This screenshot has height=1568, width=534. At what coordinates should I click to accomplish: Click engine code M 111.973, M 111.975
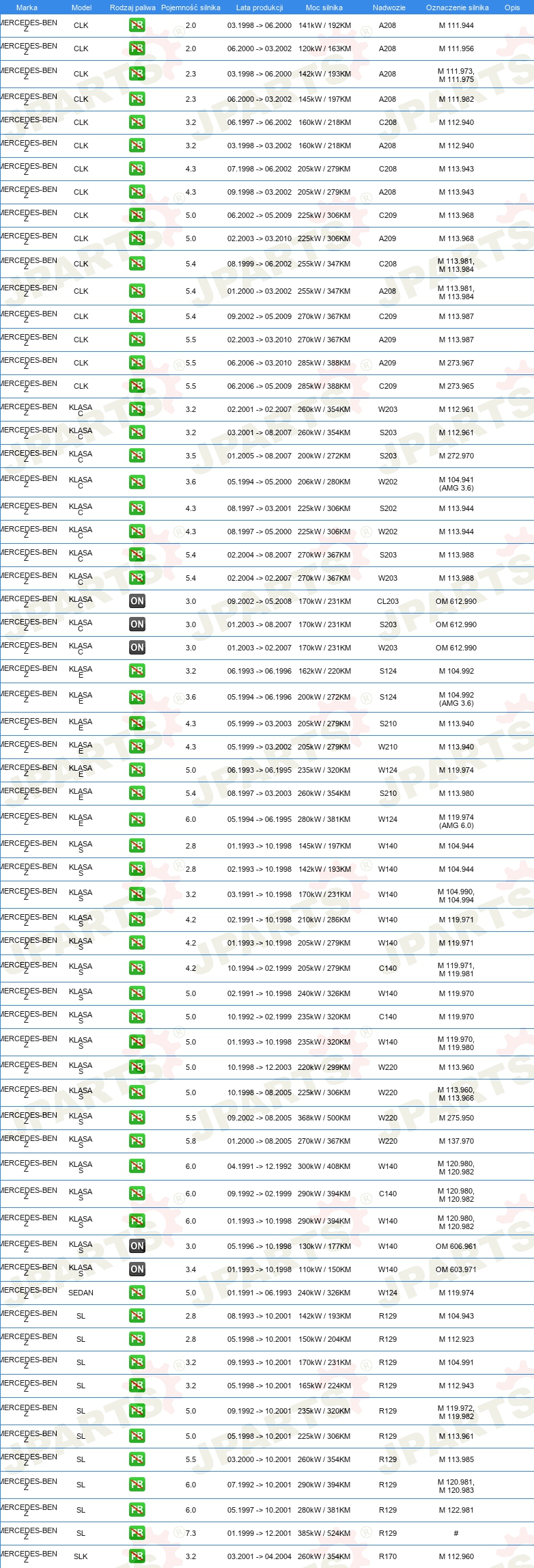[456, 75]
